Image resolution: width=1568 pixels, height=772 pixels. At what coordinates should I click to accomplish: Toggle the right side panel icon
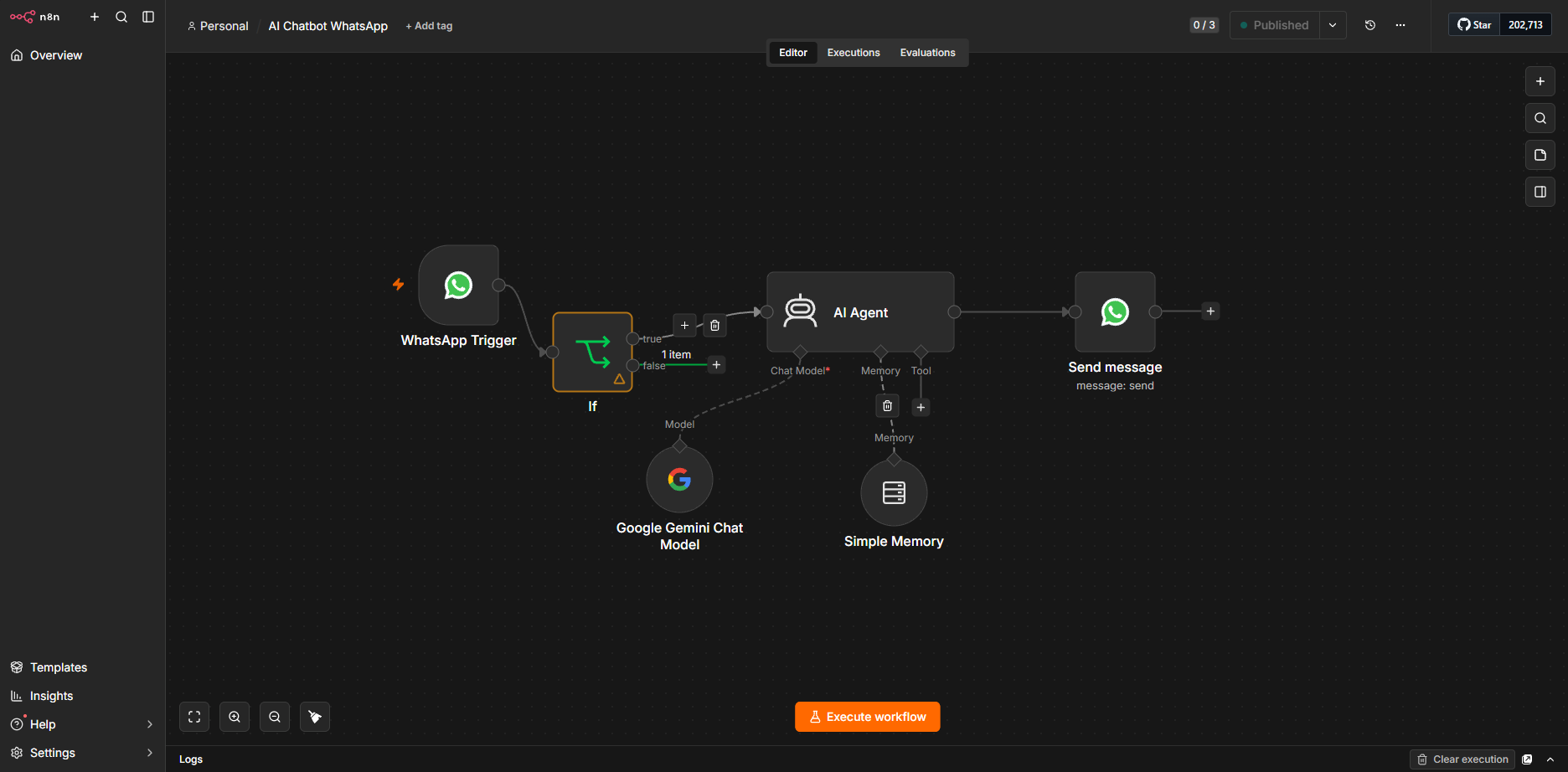[x=1540, y=192]
